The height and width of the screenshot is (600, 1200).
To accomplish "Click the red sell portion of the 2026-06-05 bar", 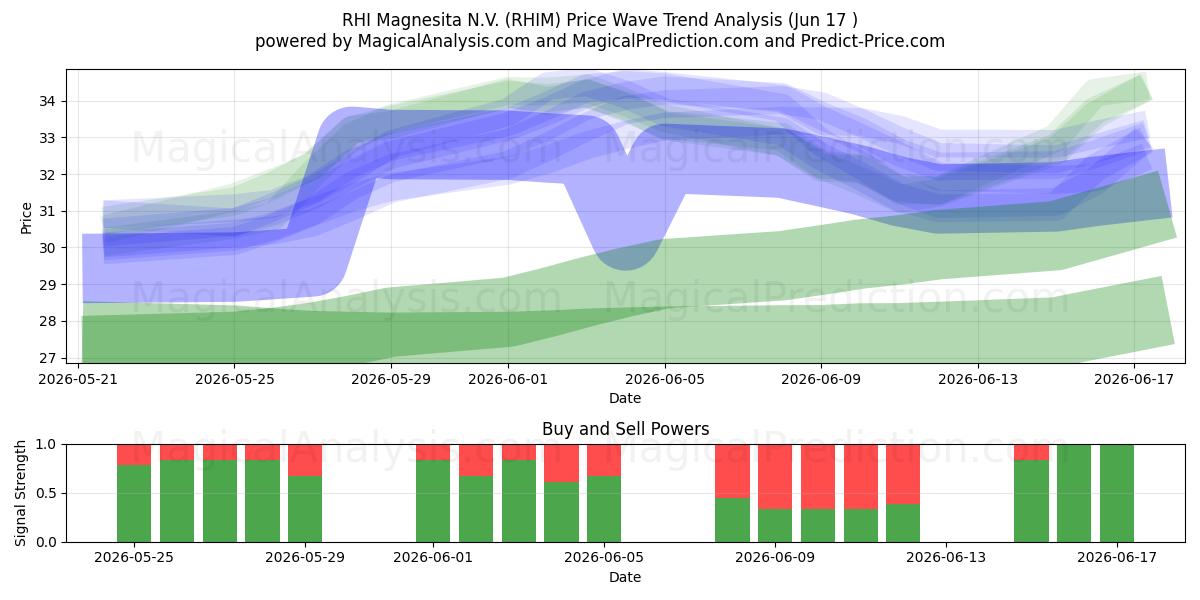I will click(x=604, y=460).
